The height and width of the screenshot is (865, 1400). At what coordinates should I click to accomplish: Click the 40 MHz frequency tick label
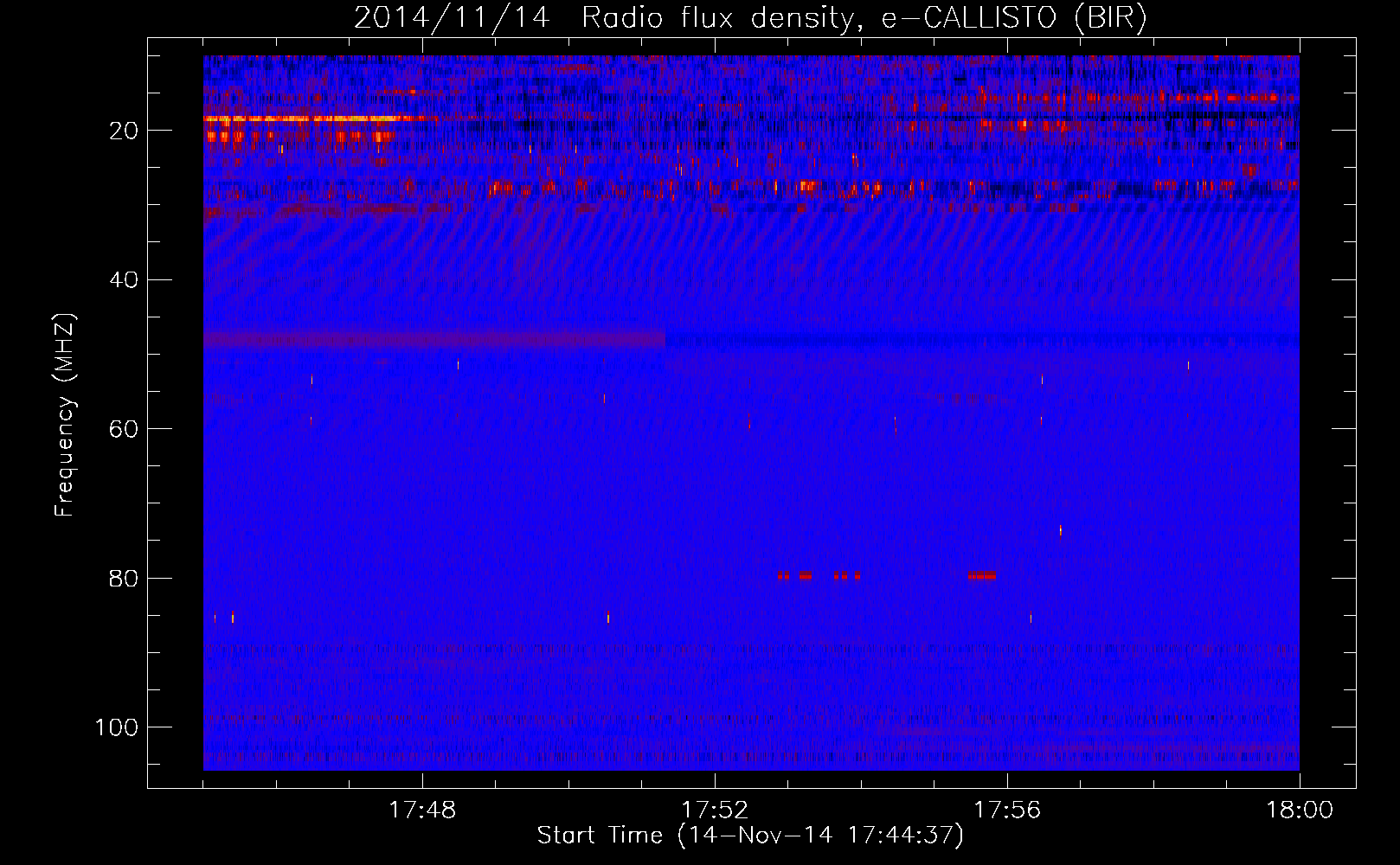click(124, 280)
